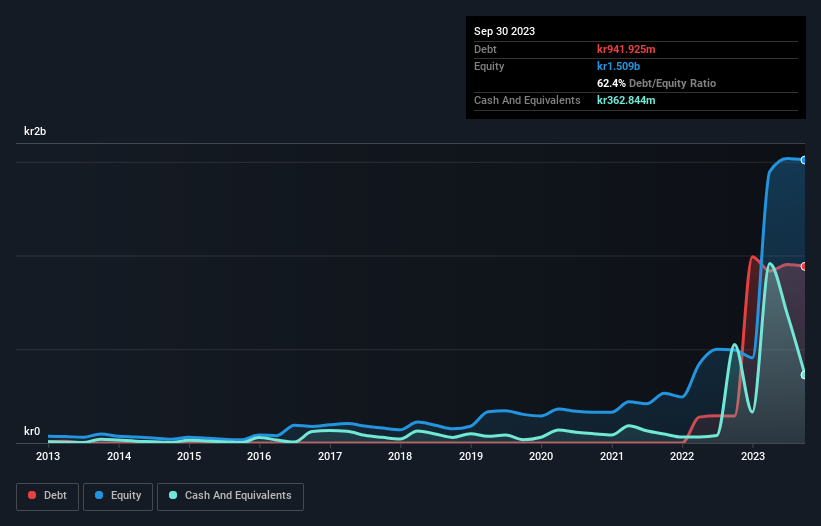
Task: Click the 2015 x-axis label
Action: click(189, 456)
